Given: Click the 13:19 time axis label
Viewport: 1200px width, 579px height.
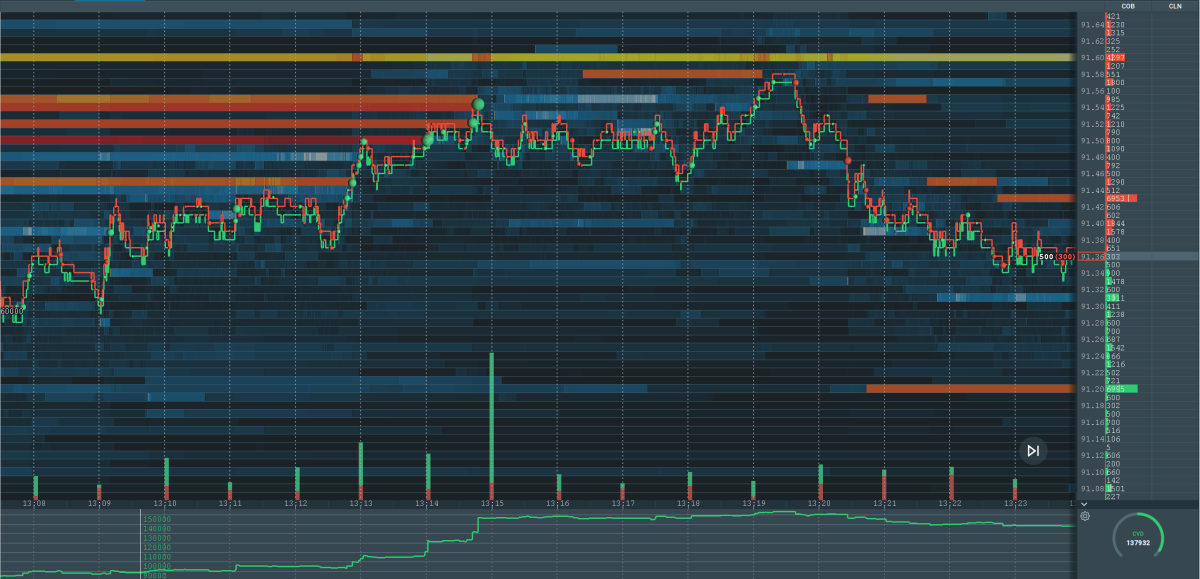Looking at the screenshot, I should pos(753,504).
